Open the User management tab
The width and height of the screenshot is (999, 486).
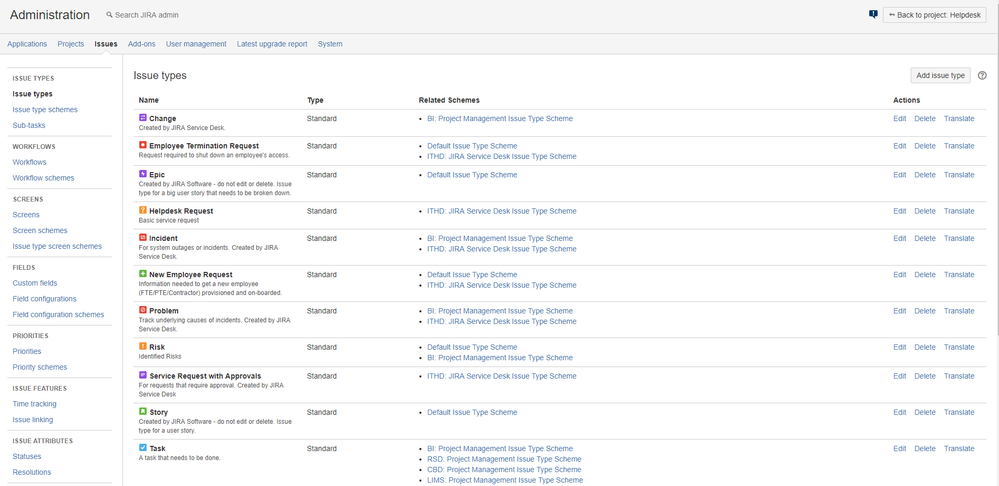click(196, 44)
